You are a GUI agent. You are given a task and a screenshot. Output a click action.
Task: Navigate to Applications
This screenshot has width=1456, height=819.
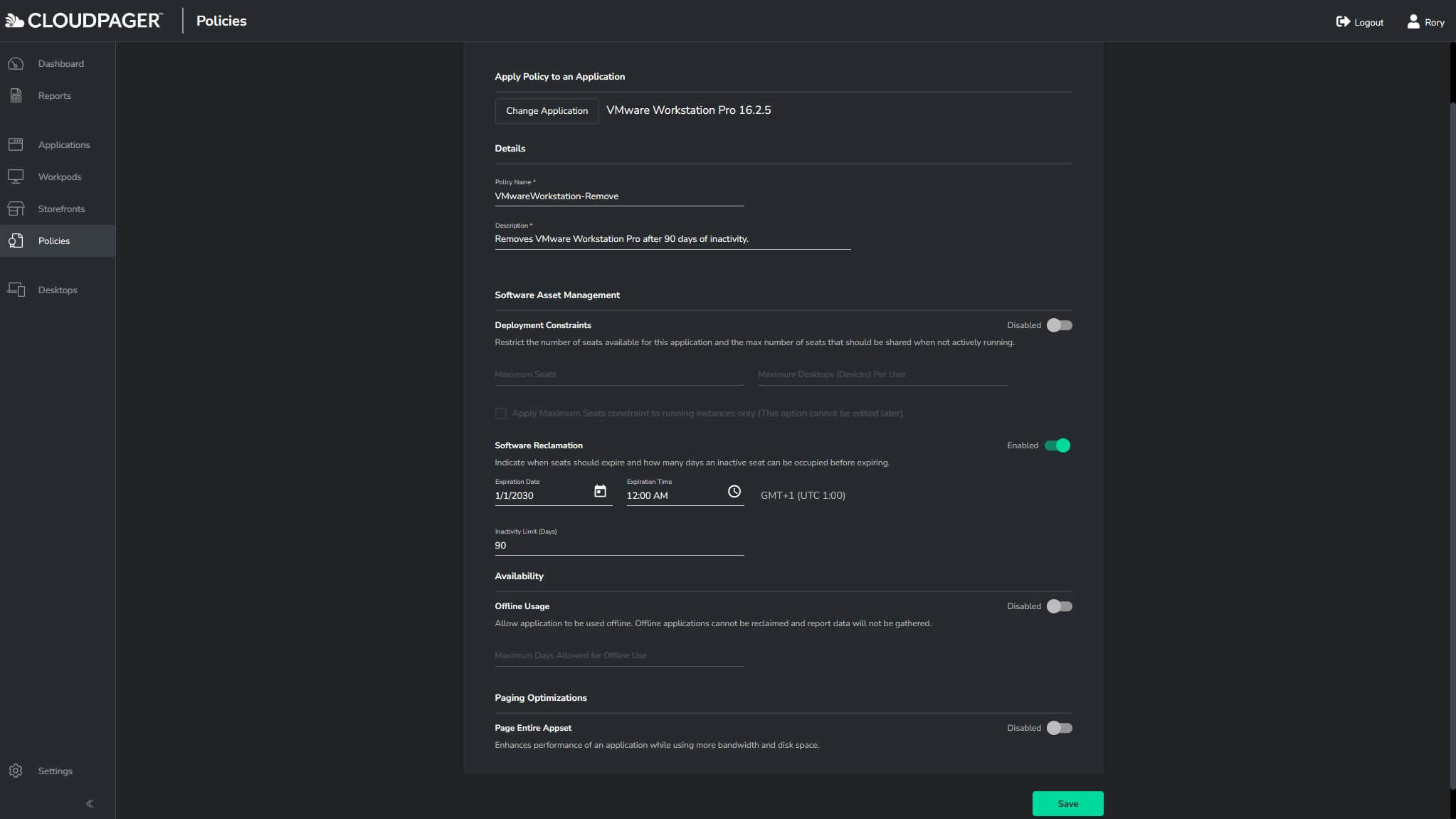58,144
